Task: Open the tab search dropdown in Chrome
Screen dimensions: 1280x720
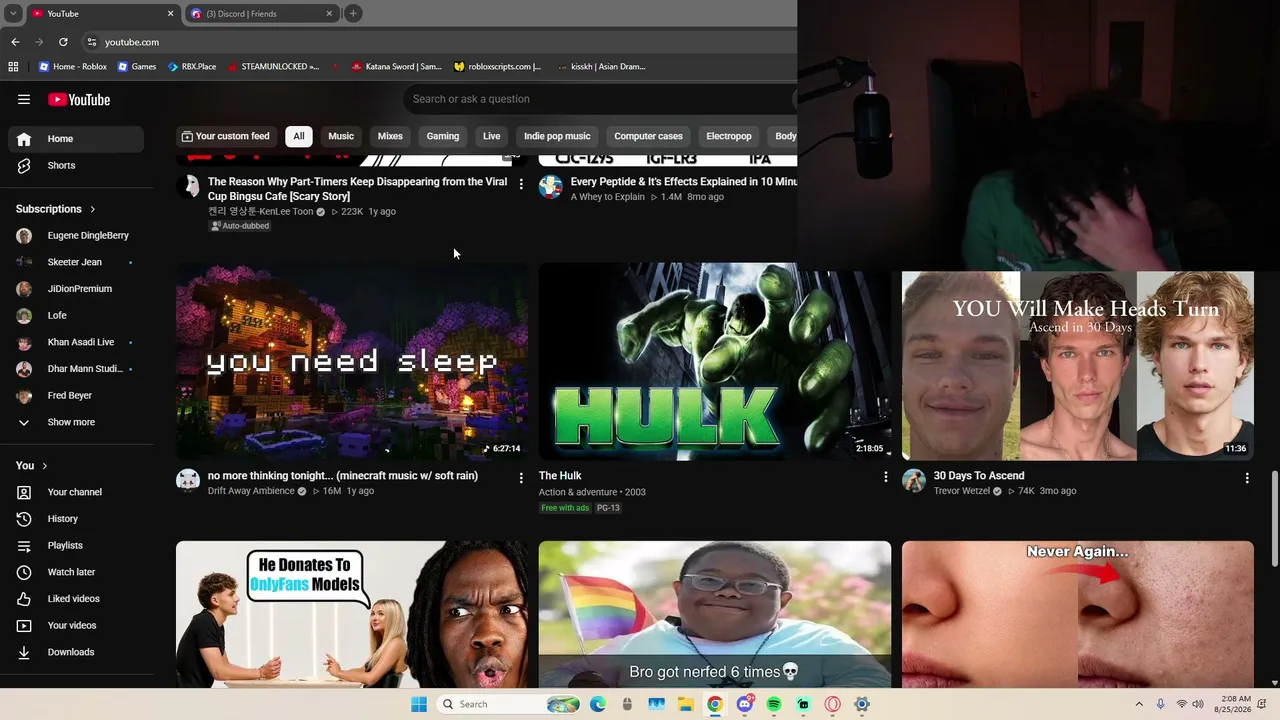Action: point(13,13)
